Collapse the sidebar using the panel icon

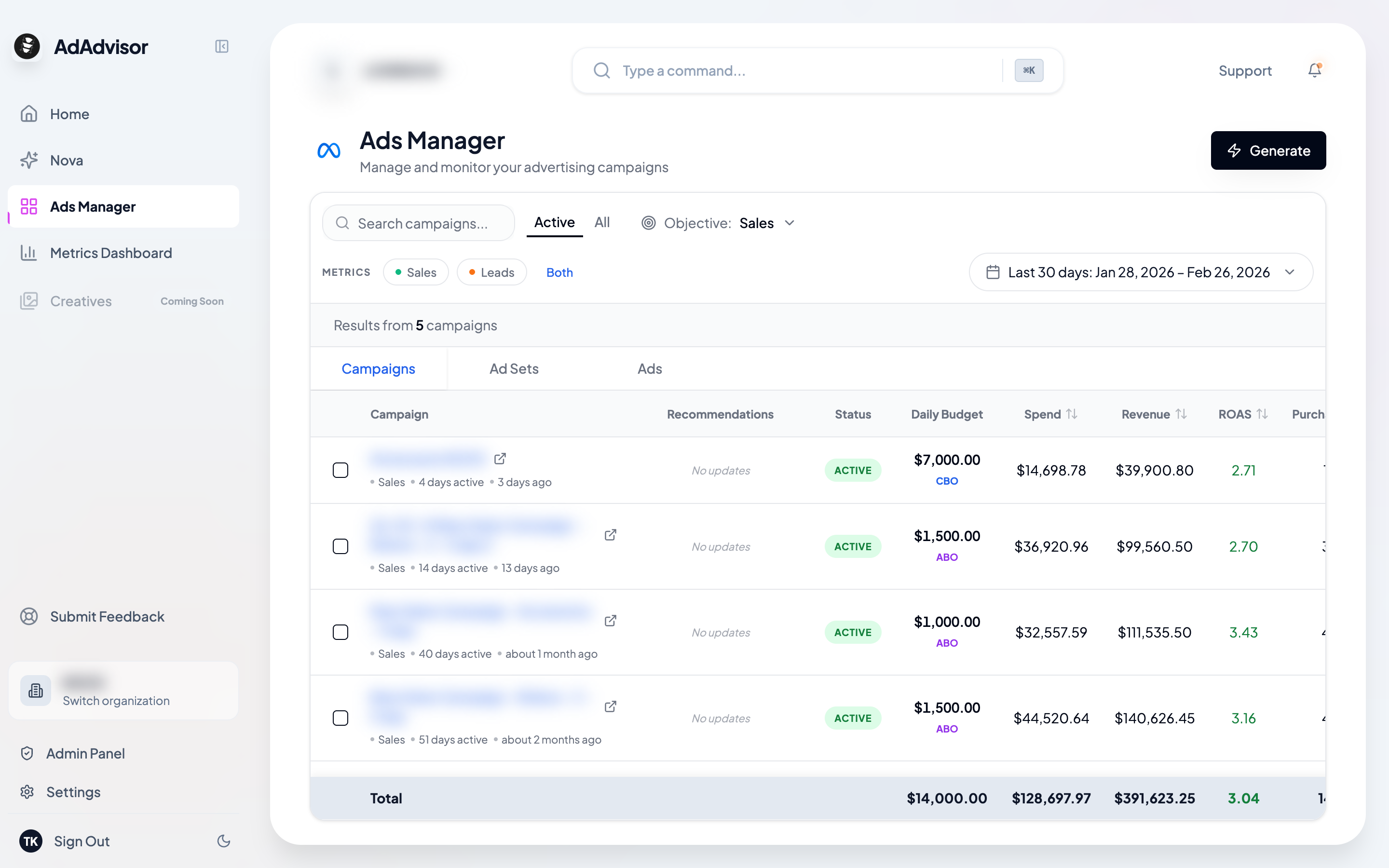coord(222,46)
